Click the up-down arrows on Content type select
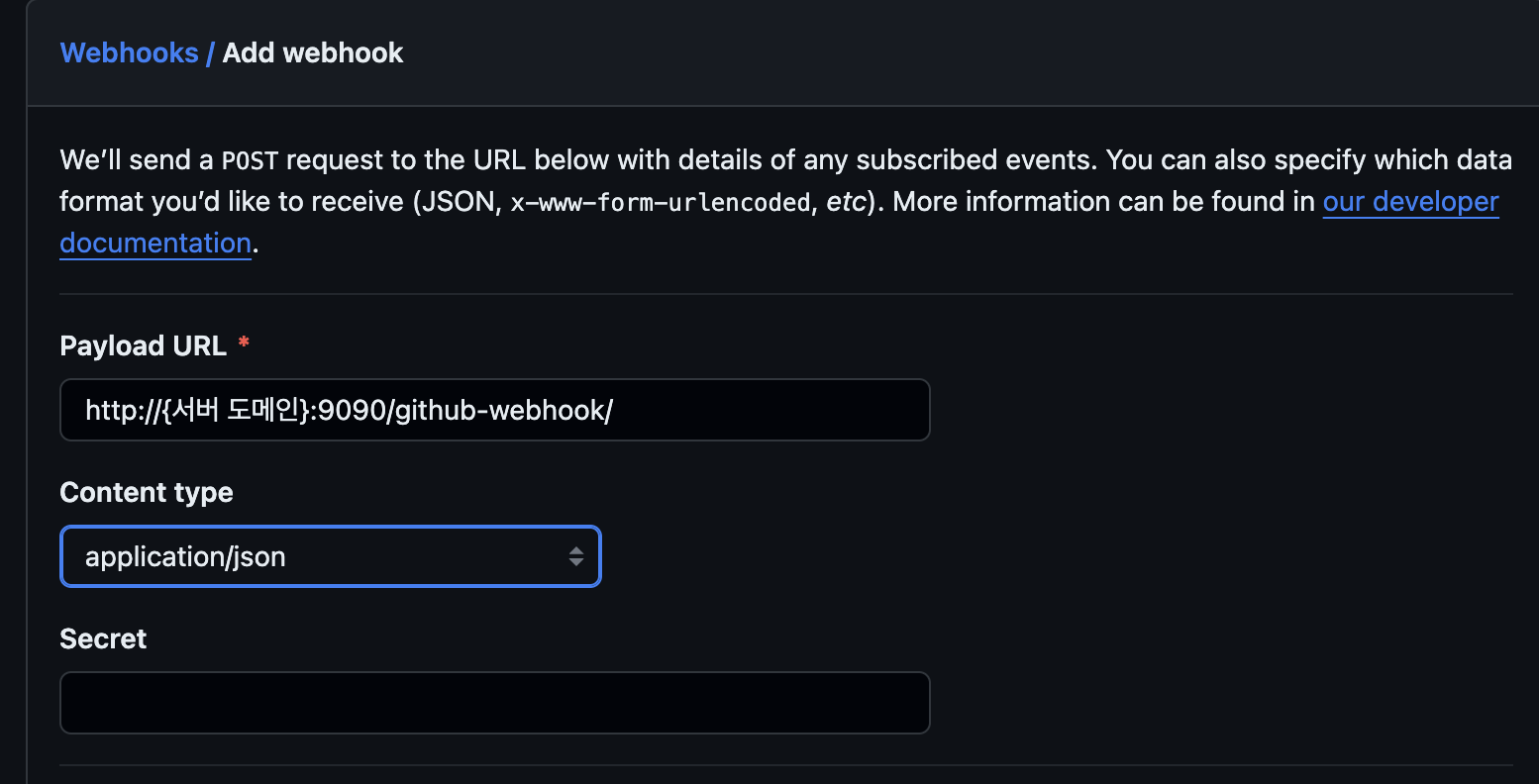 [575, 556]
